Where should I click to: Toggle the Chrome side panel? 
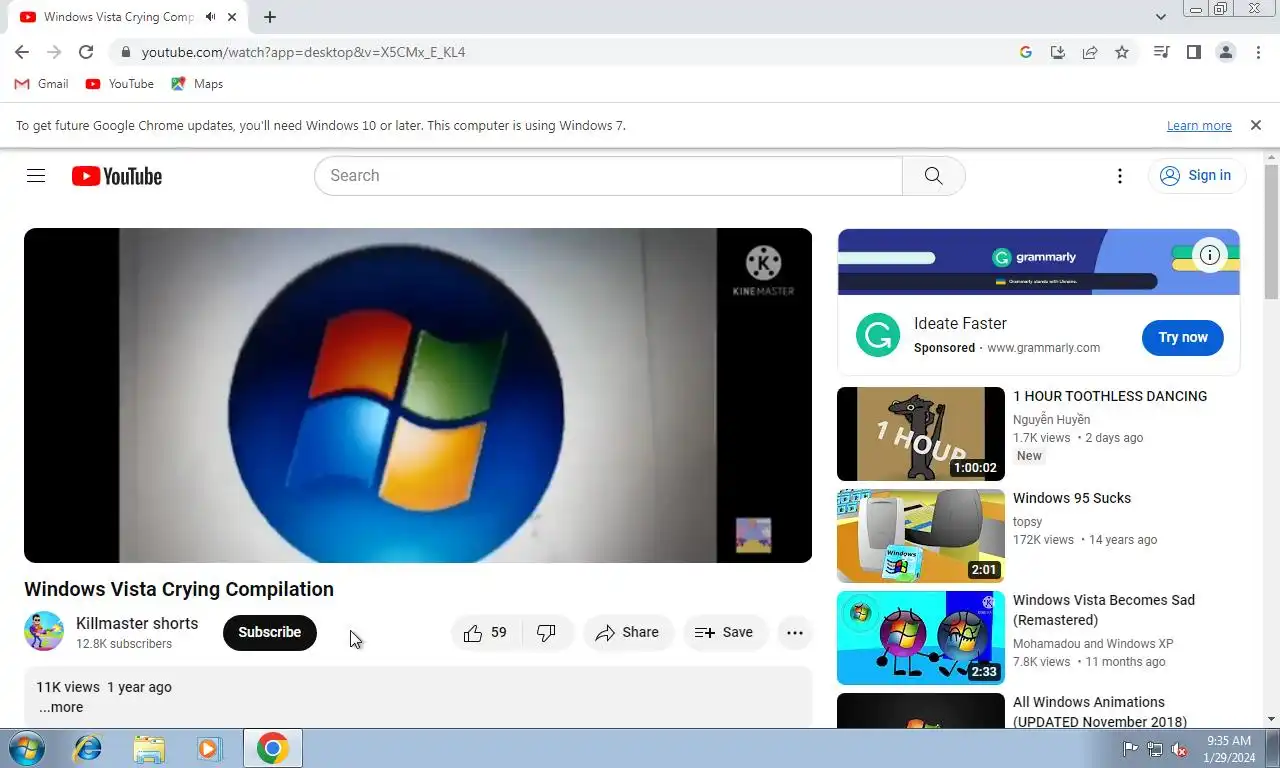(x=1193, y=52)
